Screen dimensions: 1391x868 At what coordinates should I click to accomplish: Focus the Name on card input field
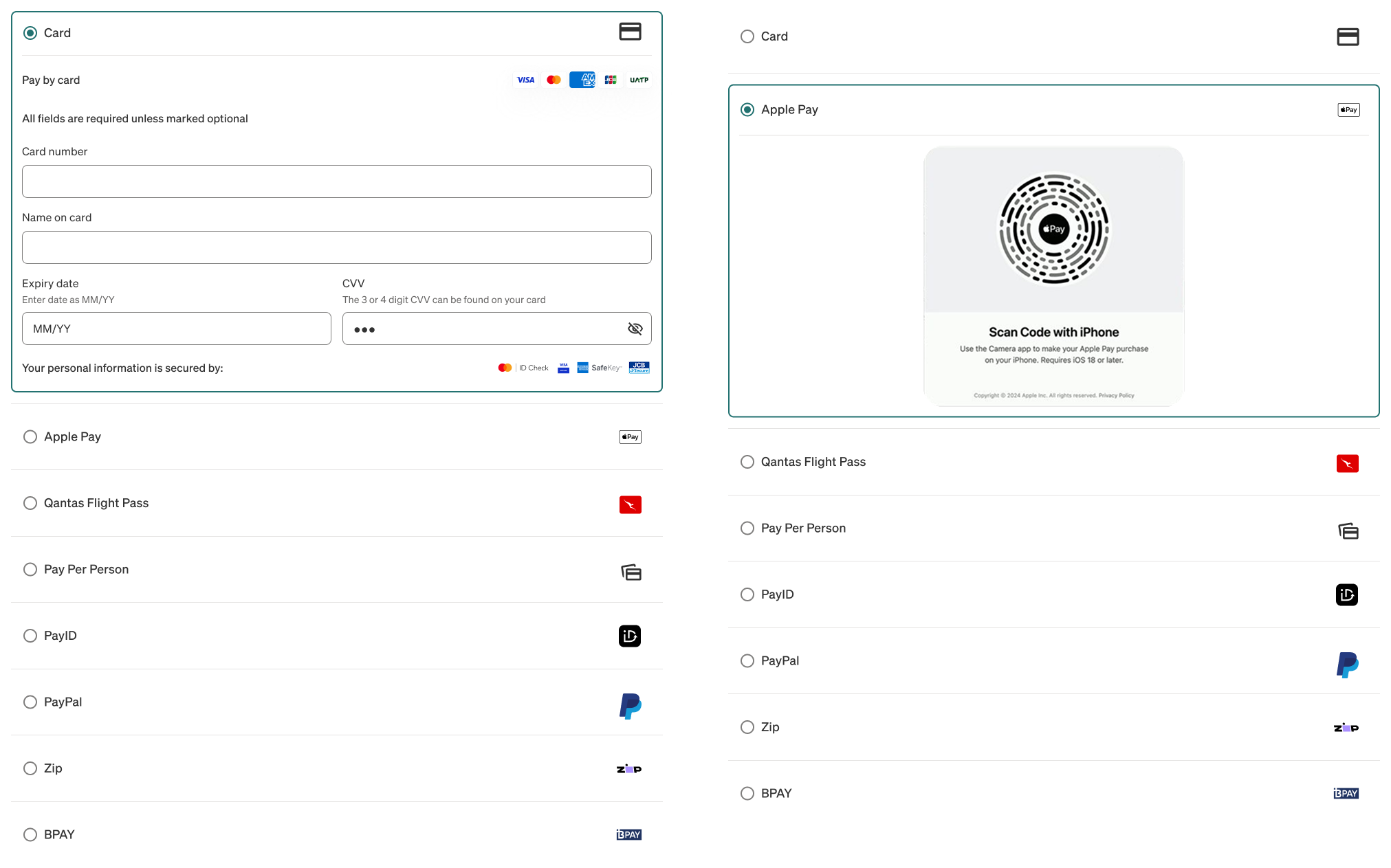pyautogui.click(x=337, y=247)
